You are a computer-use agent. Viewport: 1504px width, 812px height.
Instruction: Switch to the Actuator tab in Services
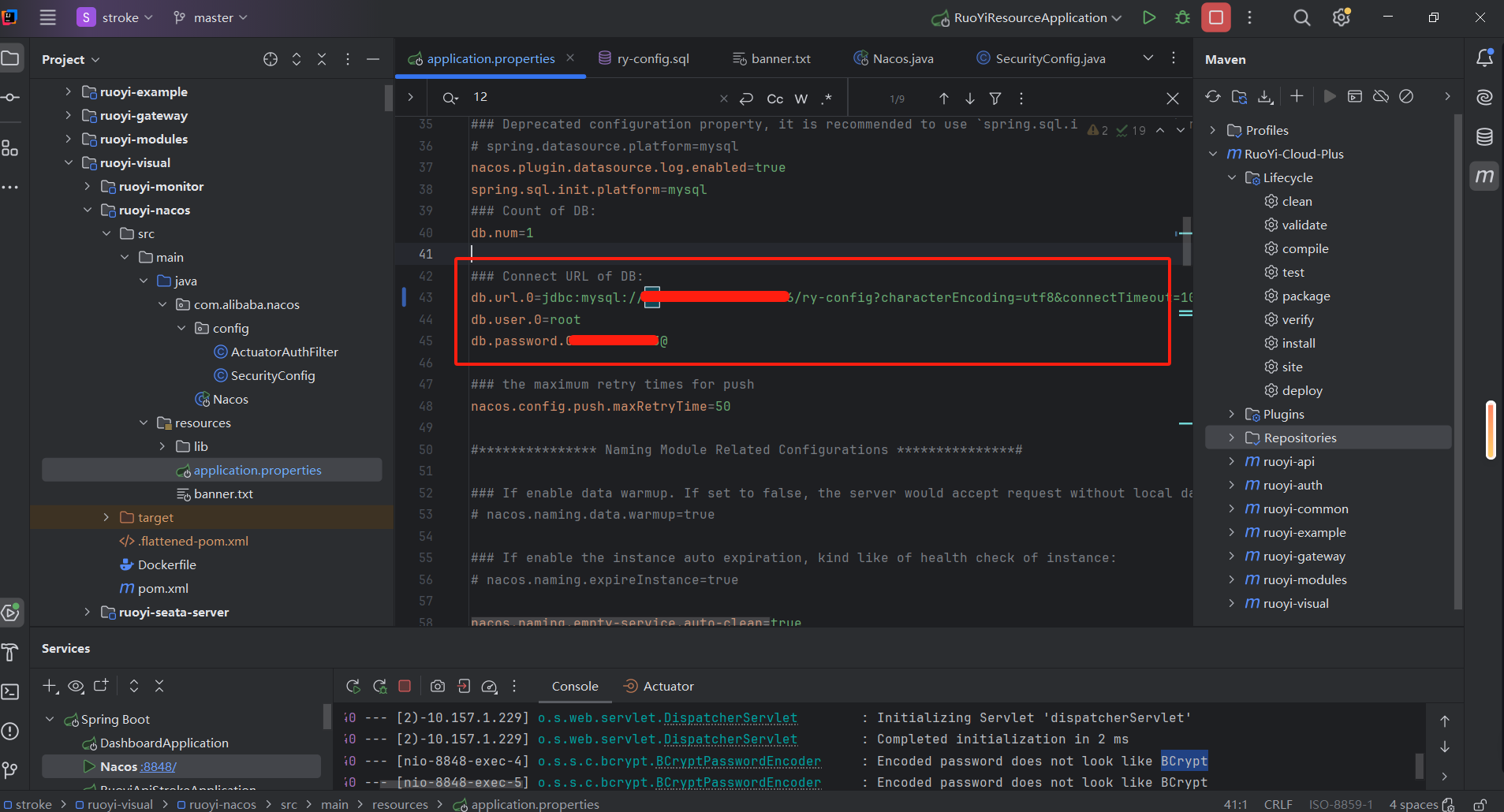[x=659, y=686]
